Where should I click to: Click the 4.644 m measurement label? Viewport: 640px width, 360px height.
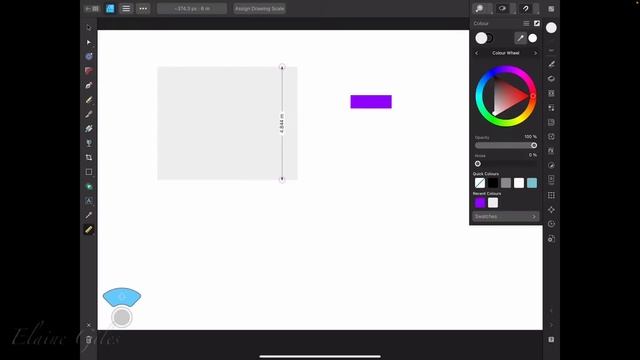point(282,123)
